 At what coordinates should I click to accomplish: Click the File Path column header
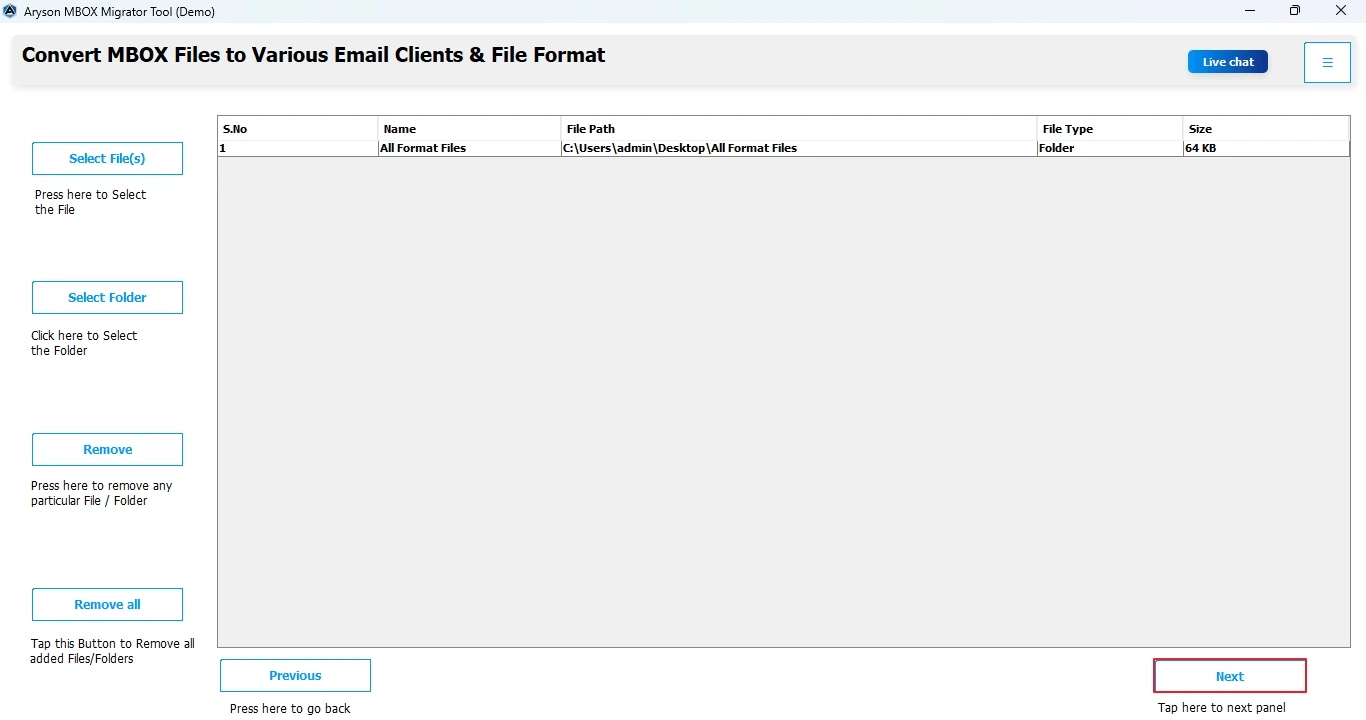coord(798,129)
